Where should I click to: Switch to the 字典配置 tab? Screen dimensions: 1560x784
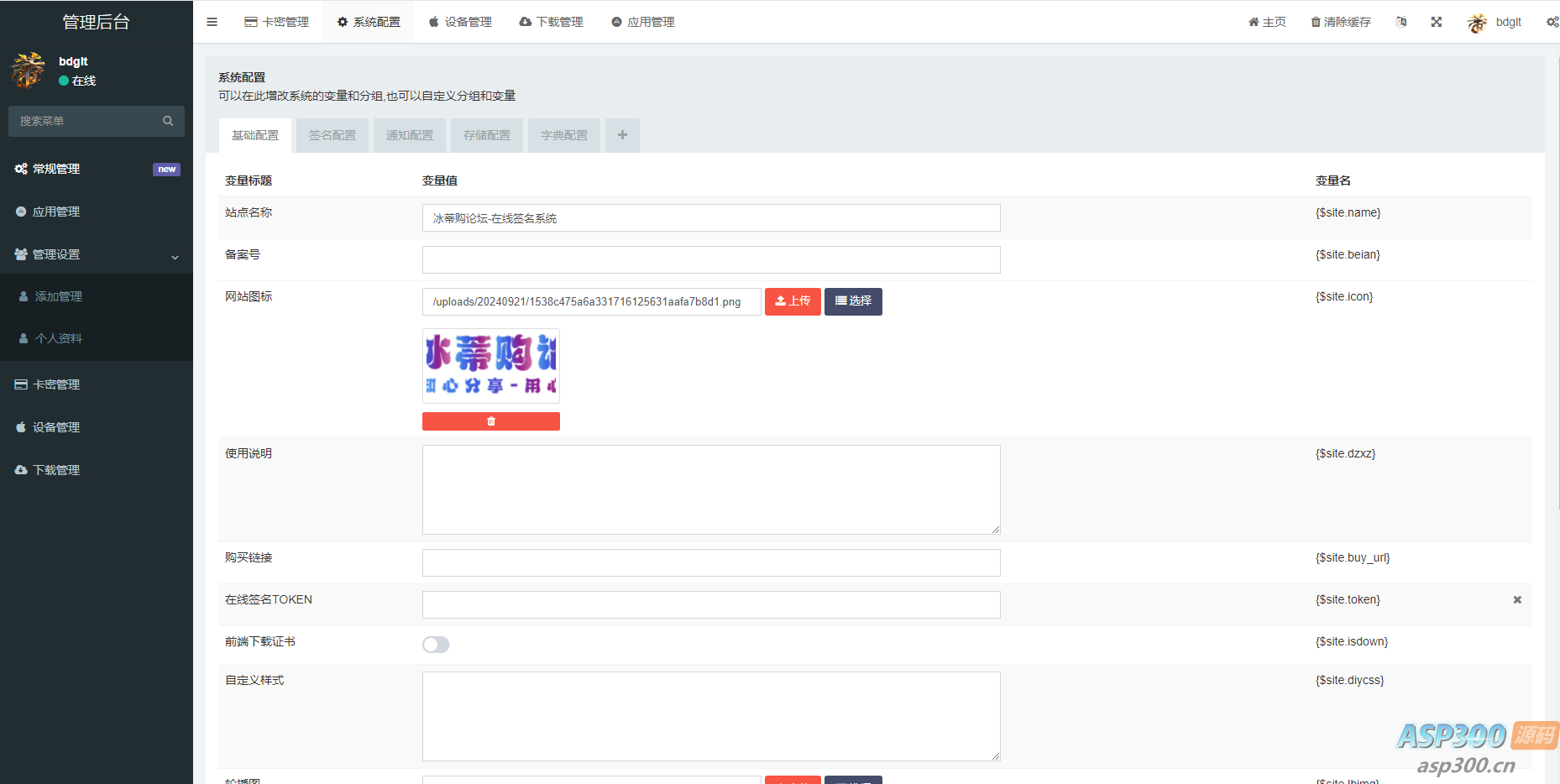[564, 135]
